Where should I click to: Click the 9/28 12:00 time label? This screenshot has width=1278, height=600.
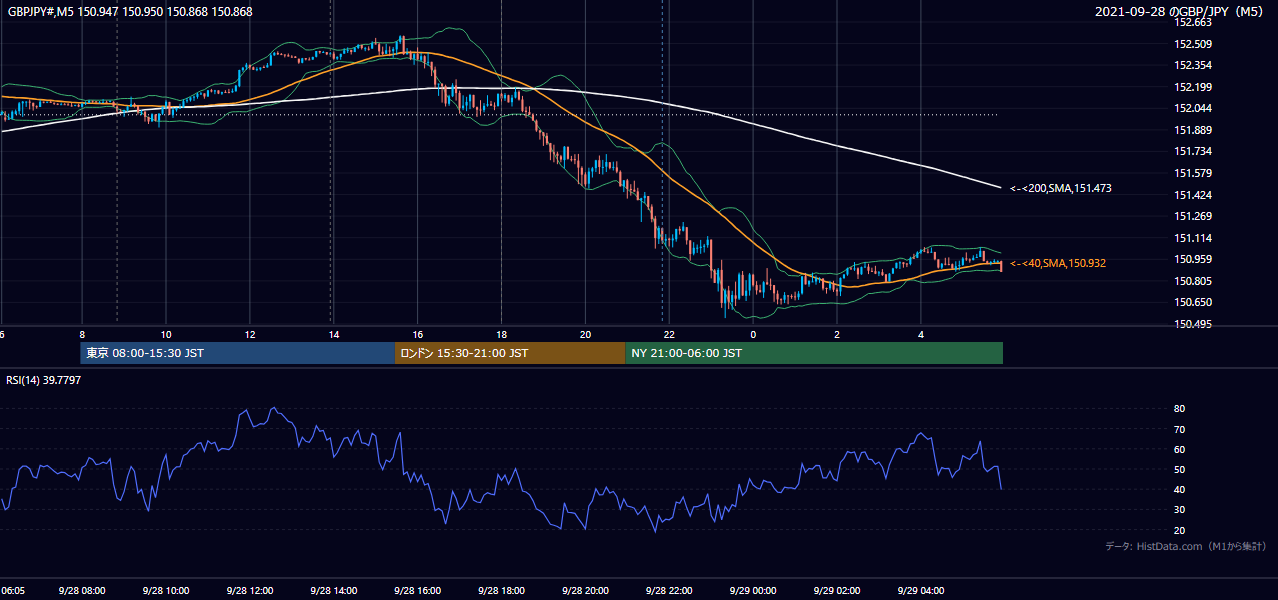[x=249, y=591]
